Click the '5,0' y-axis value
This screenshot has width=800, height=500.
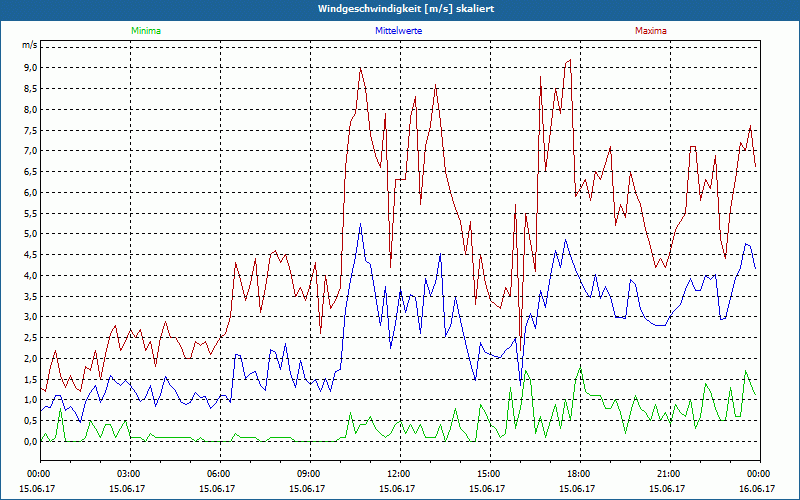(x=31, y=234)
